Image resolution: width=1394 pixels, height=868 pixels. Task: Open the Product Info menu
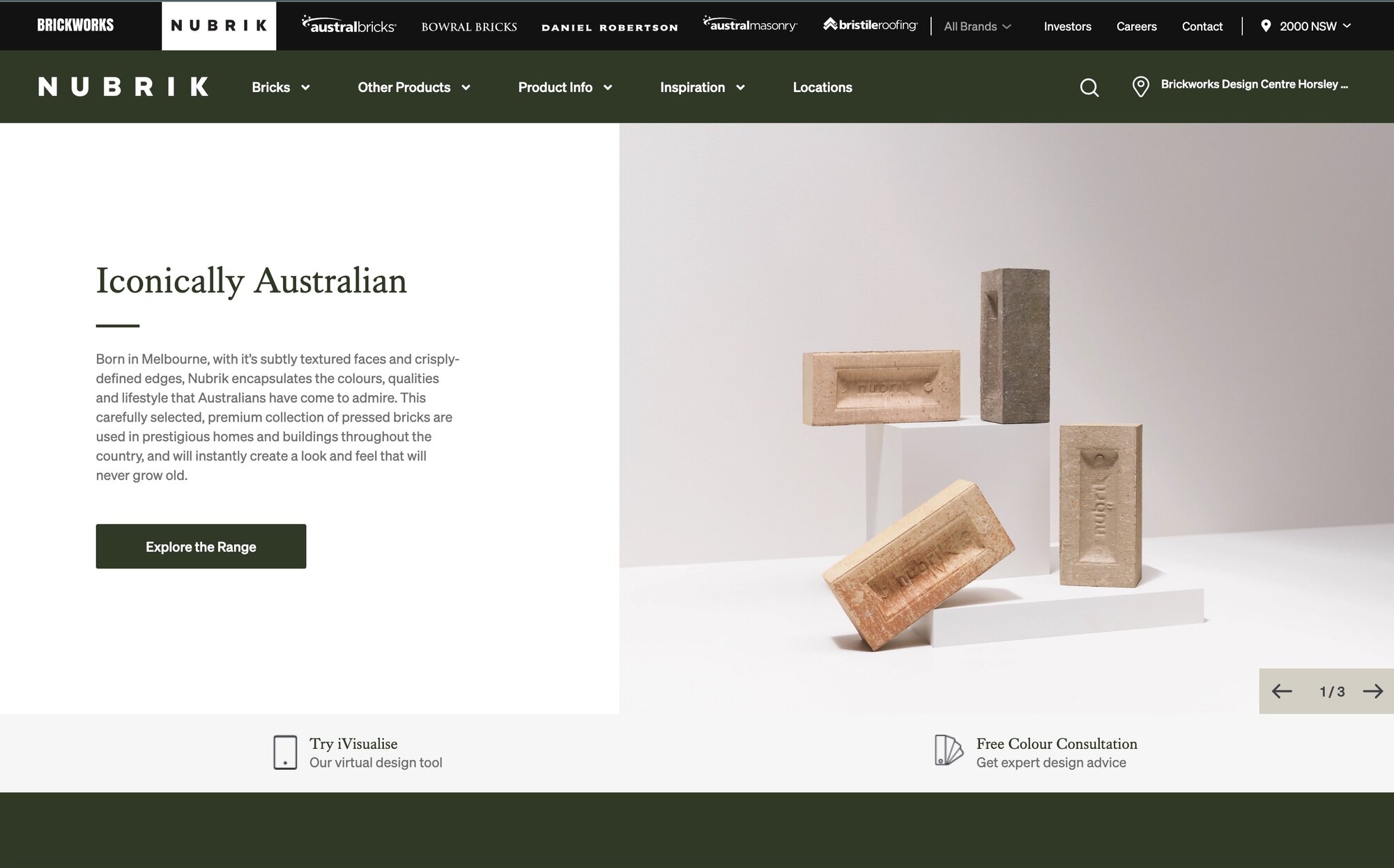565,87
